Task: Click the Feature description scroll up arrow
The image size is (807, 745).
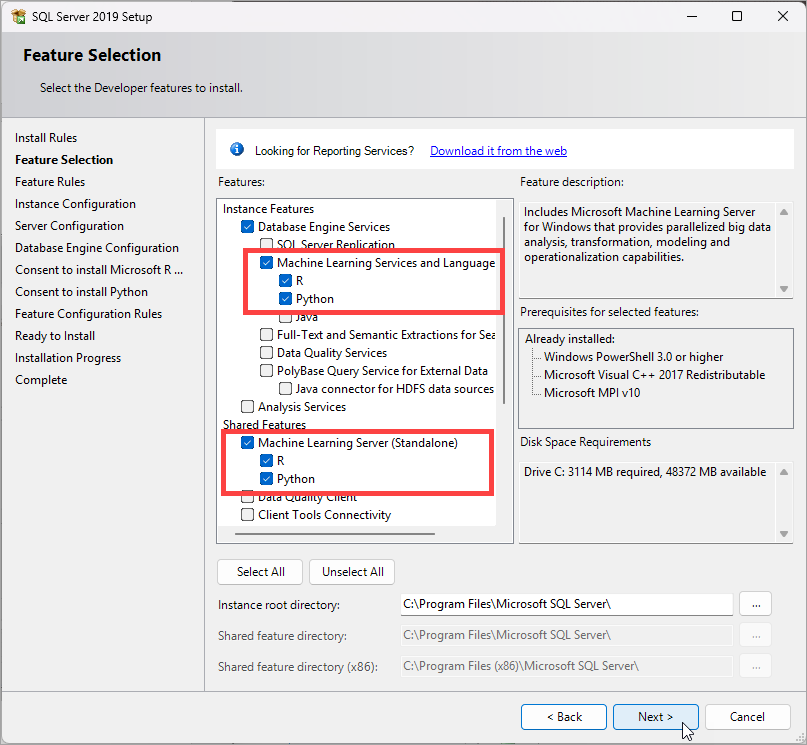Action: [x=784, y=212]
